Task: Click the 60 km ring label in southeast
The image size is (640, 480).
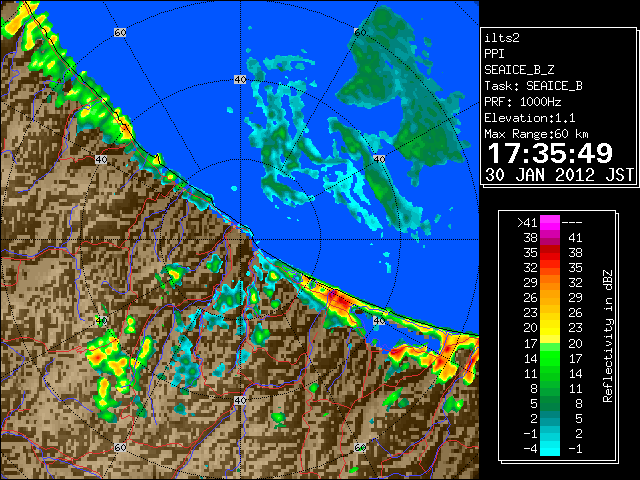Action: tap(360, 447)
